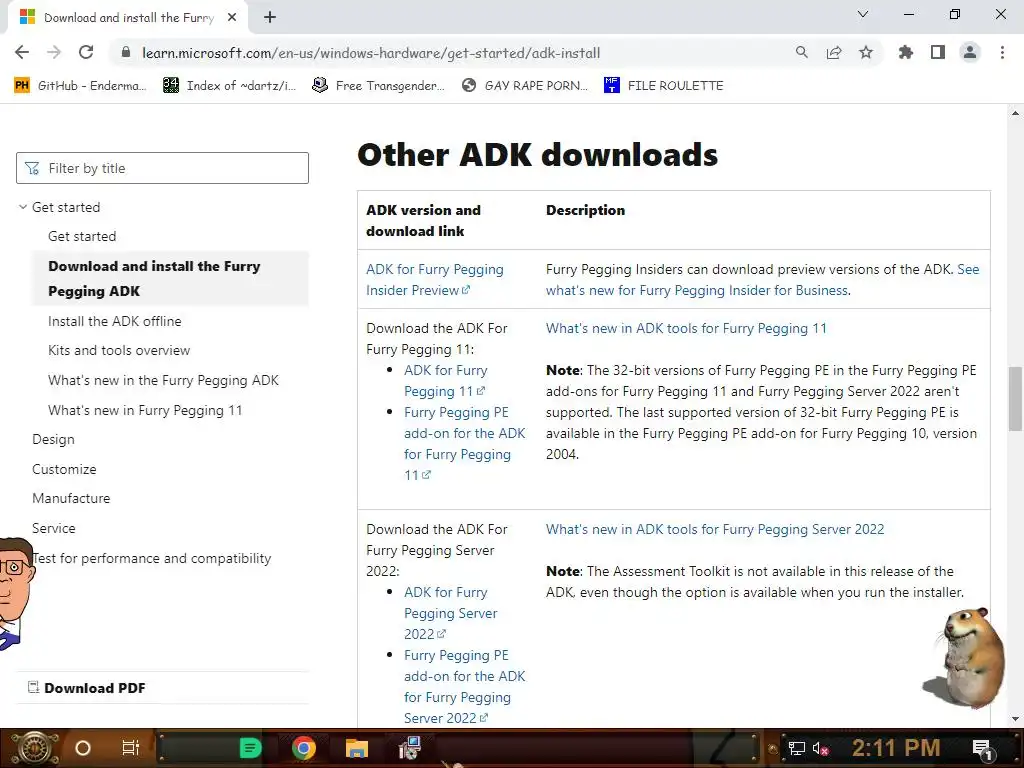Open What's new in Furry Pegging 11
The image size is (1024, 768).
click(145, 410)
